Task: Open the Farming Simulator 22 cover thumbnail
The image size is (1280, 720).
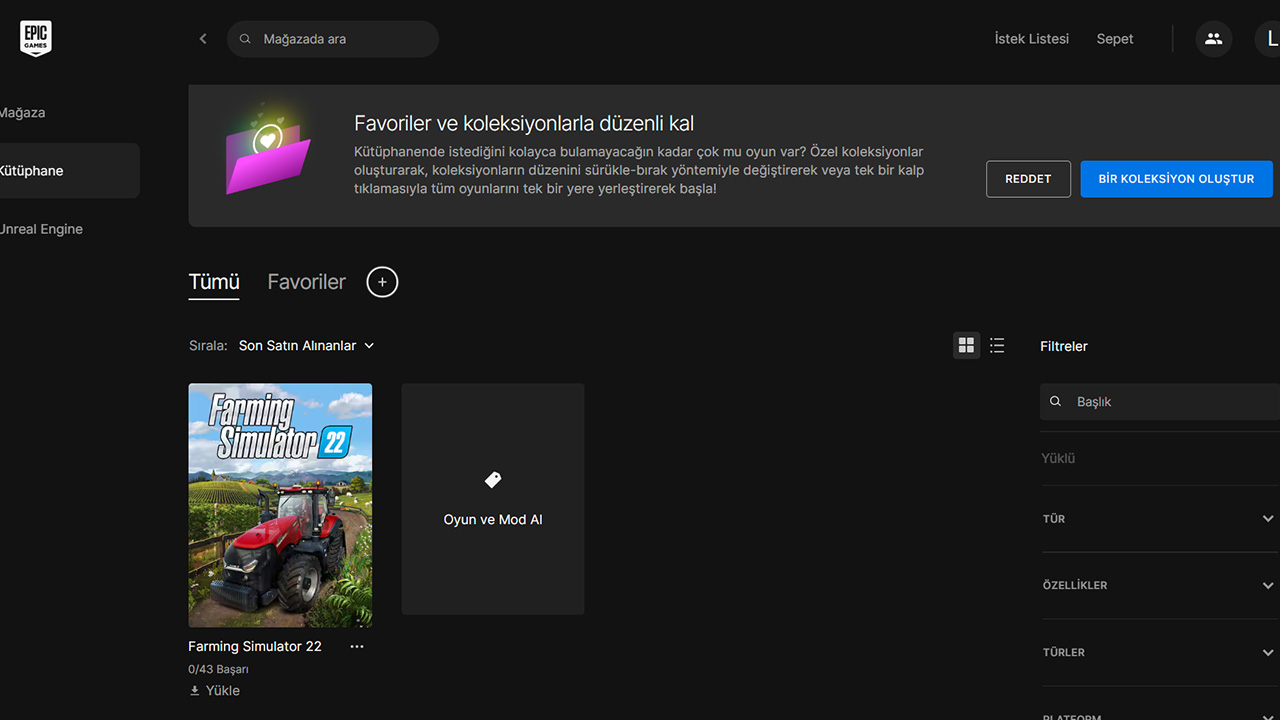Action: click(280, 505)
